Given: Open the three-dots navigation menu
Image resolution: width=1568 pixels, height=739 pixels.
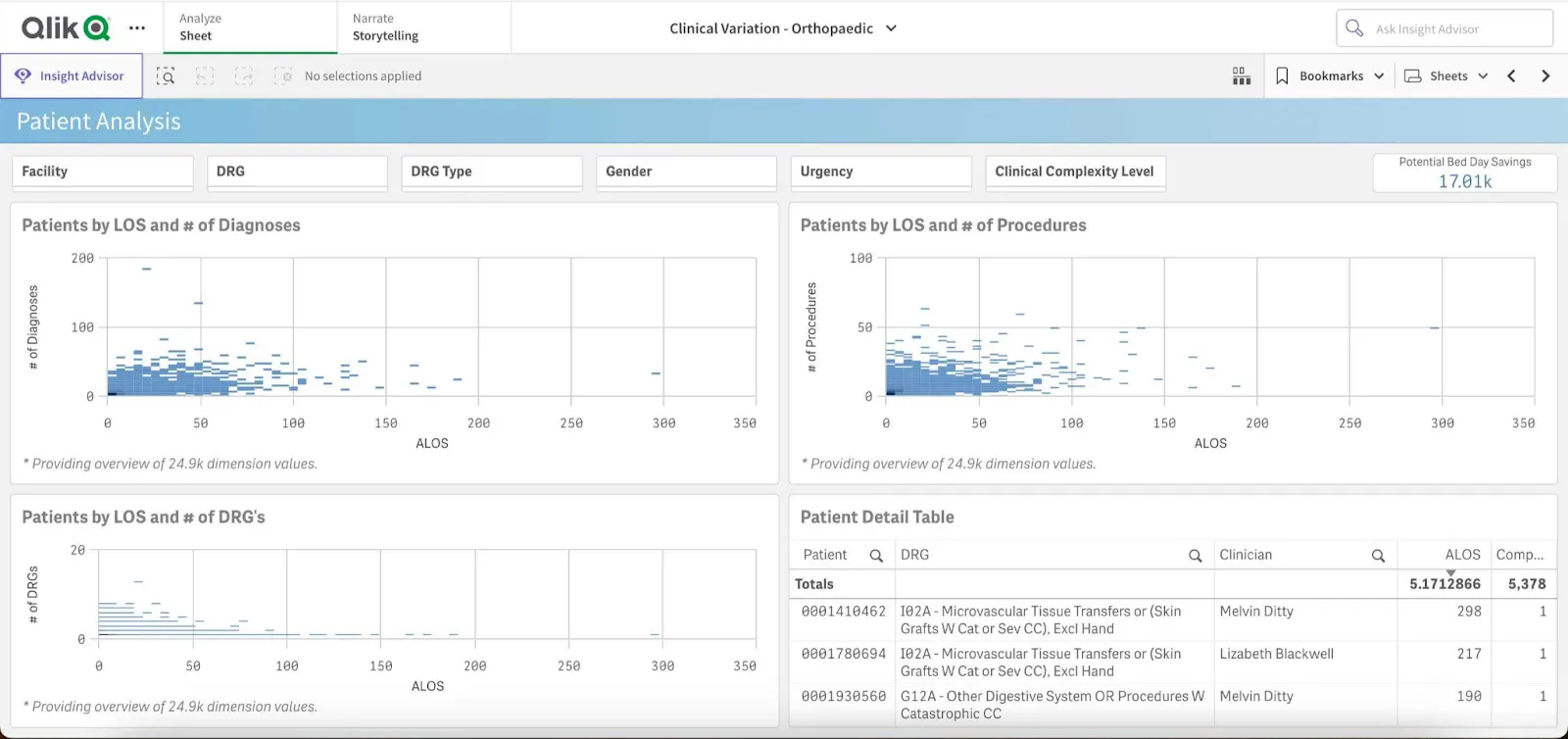Looking at the screenshot, I should point(137,27).
